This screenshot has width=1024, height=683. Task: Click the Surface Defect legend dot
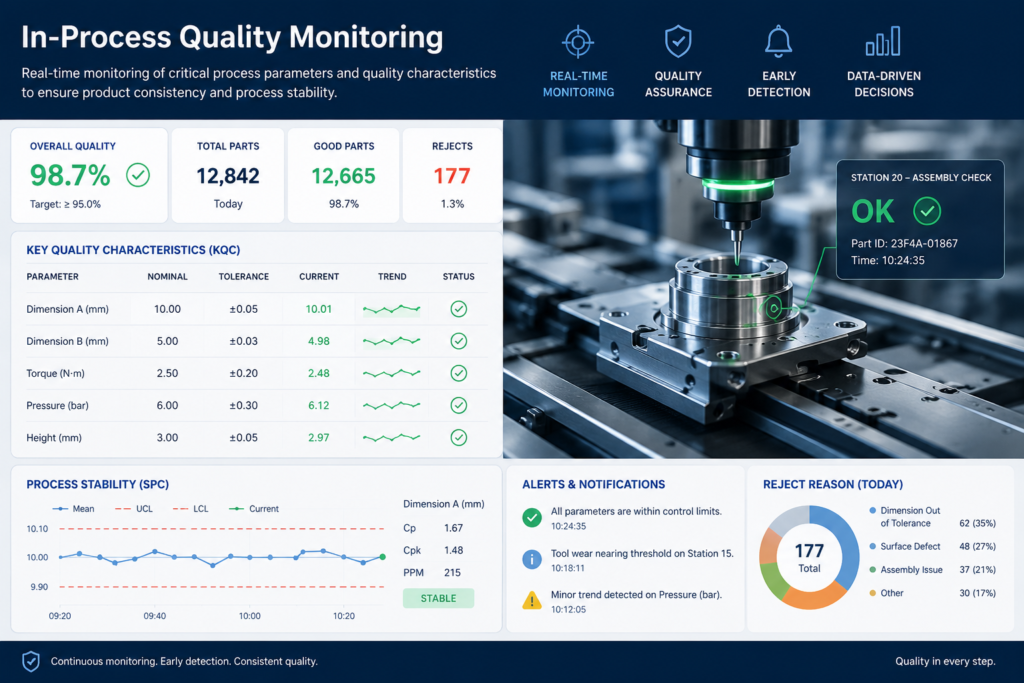[x=872, y=546]
